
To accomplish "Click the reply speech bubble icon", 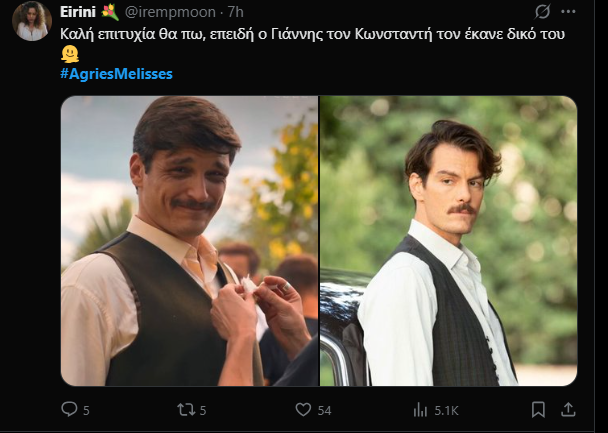I will pyautogui.click(x=69, y=409).
